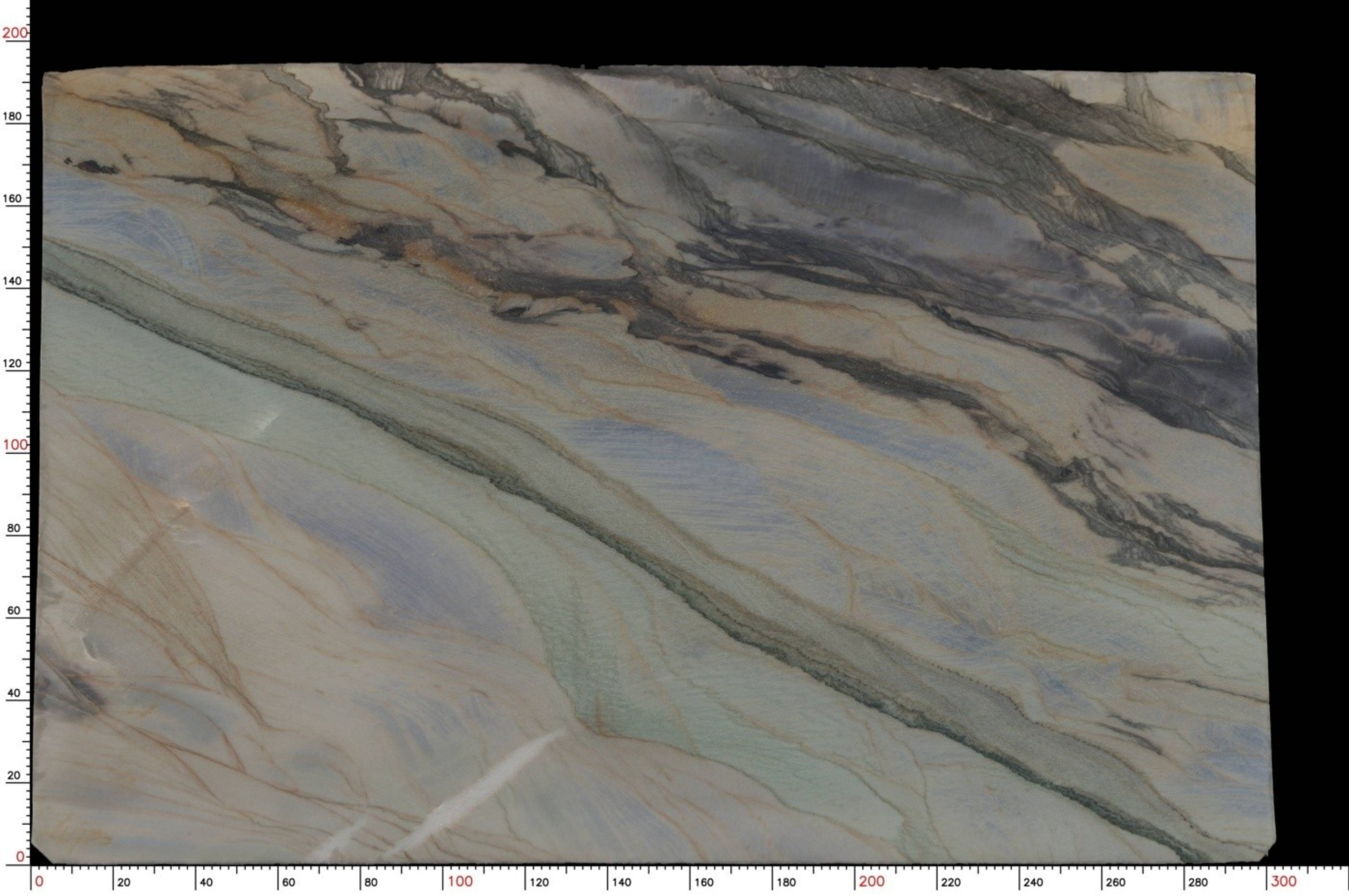1349x896 pixels.
Task: Select the 160 label on horizontal ruler
Action: click(704, 882)
